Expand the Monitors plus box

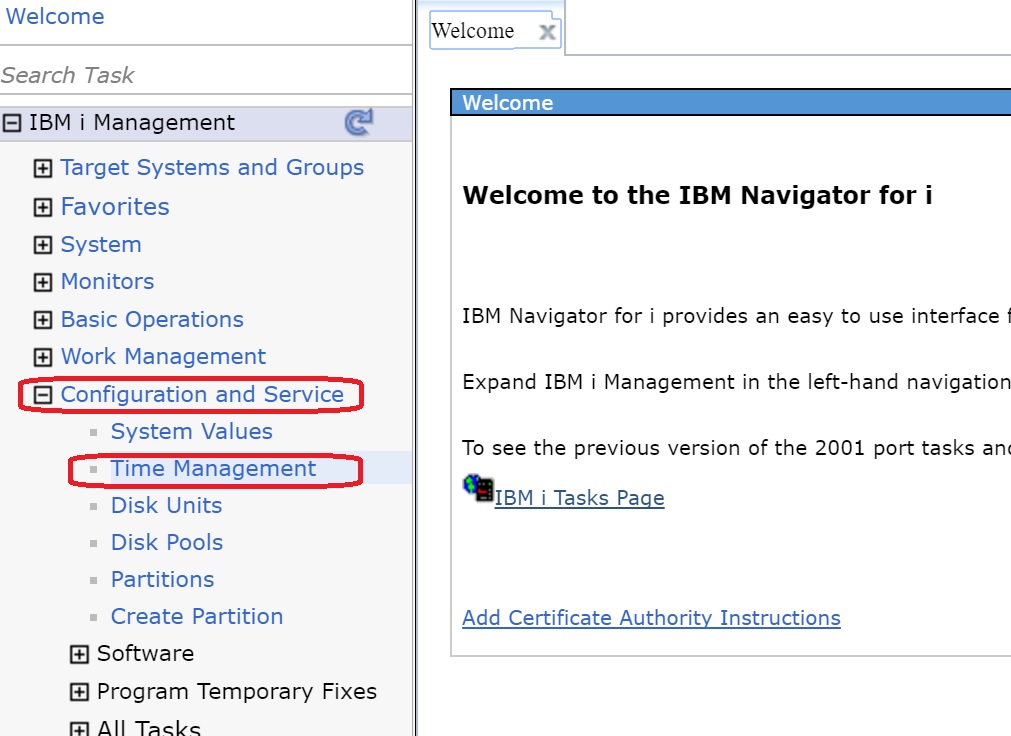(43, 282)
